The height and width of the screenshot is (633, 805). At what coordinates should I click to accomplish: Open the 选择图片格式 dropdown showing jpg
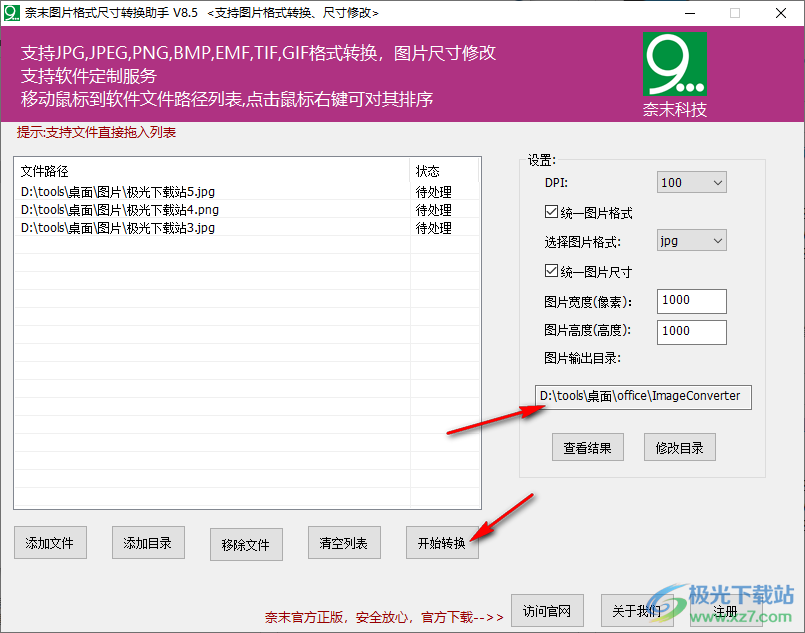692,240
